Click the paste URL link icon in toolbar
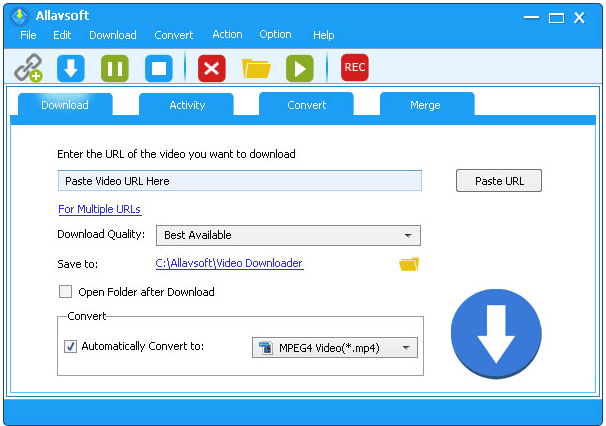 pos(28,68)
